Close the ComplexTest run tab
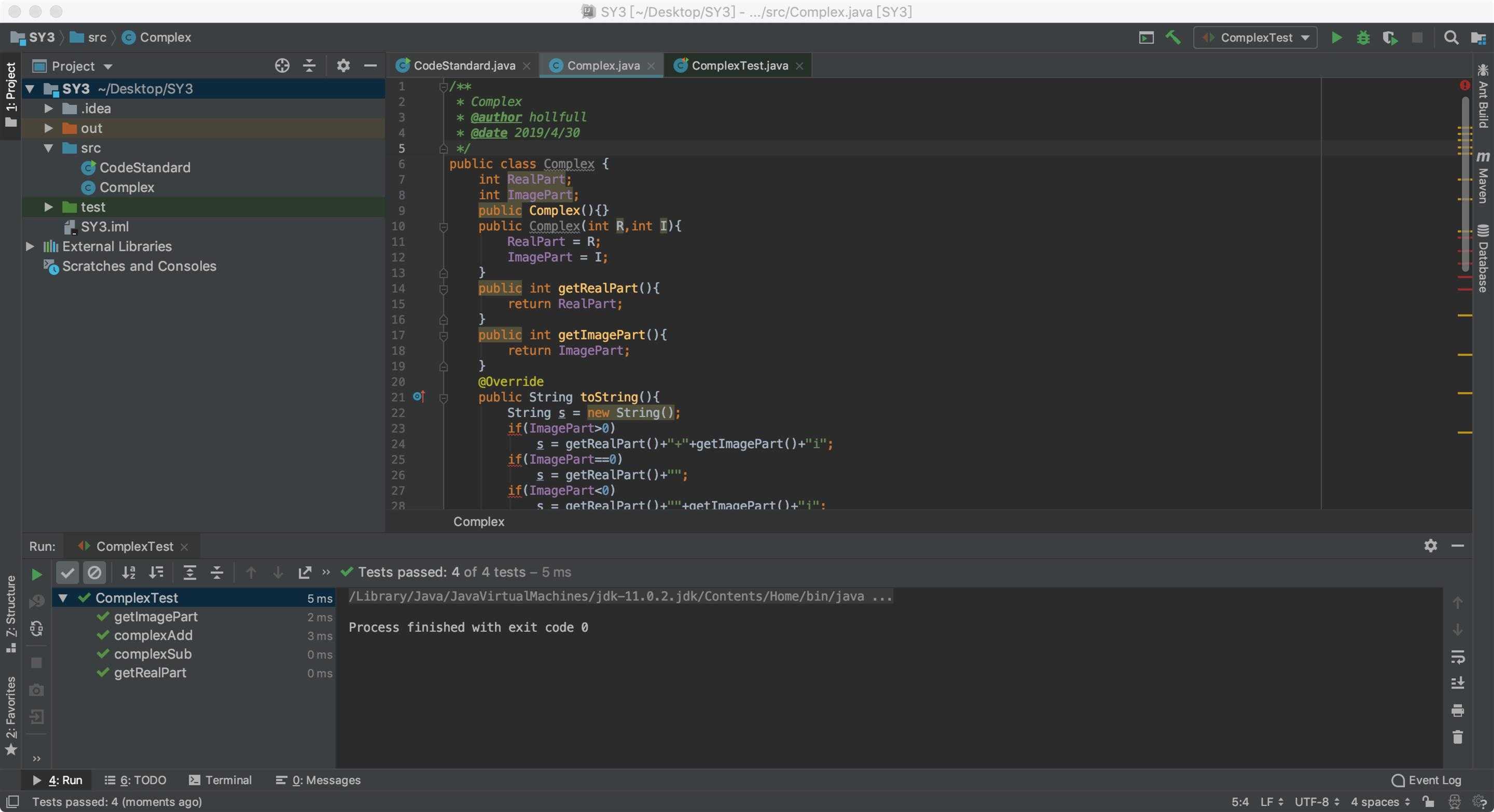The width and height of the screenshot is (1494, 812). (185, 547)
